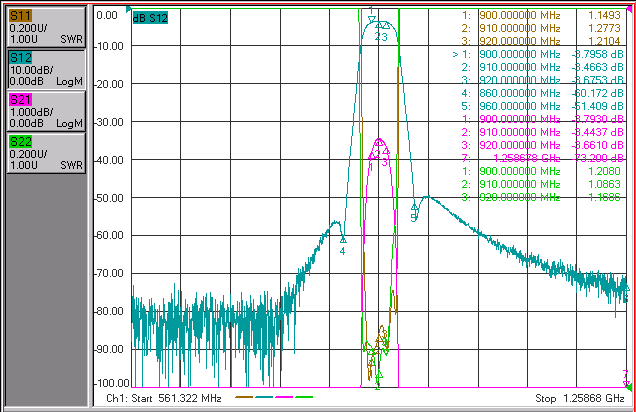Select the magenta S21 marker 3 triangle
The image size is (636, 412).
[x=386, y=151]
